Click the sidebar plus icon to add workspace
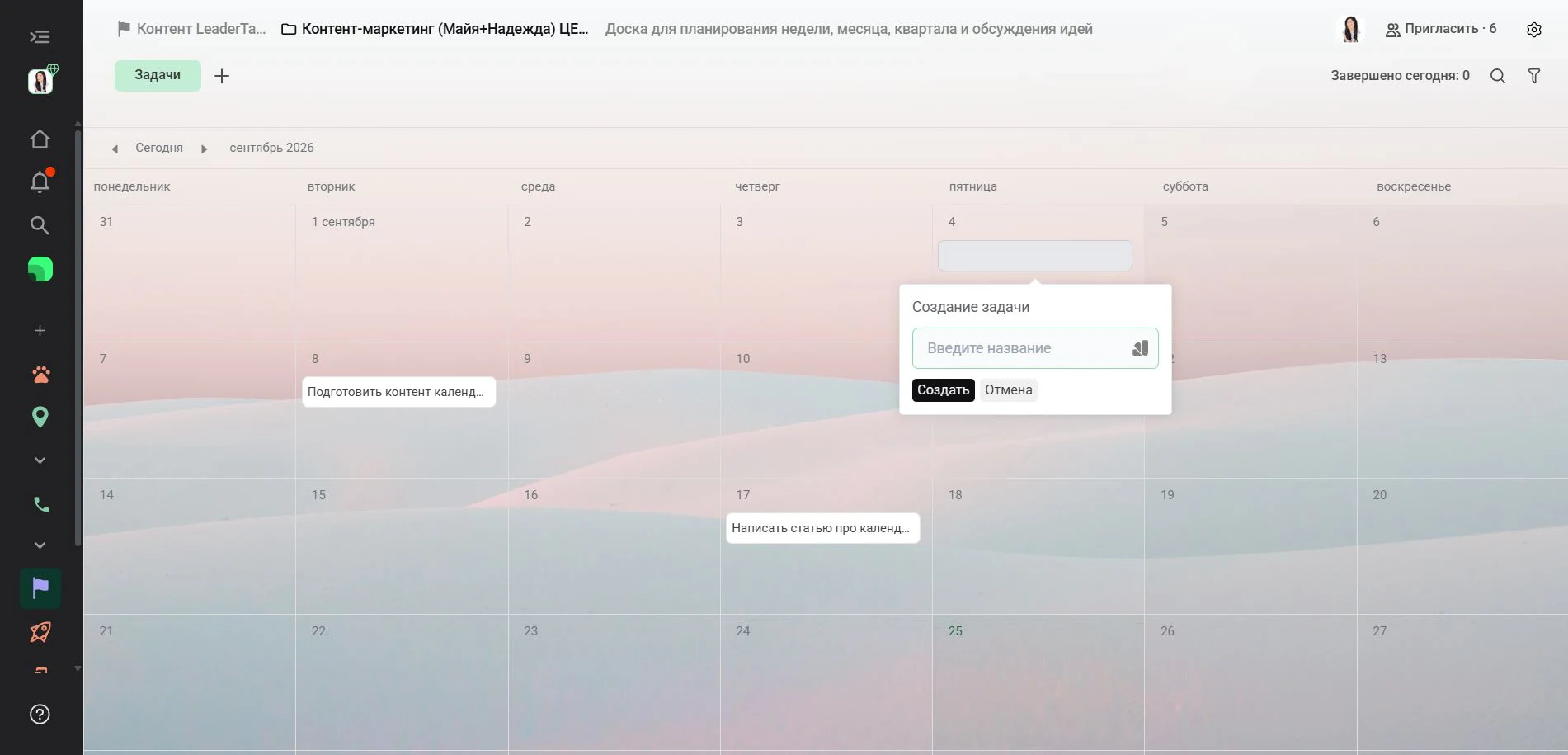 click(x=40, y=331)
